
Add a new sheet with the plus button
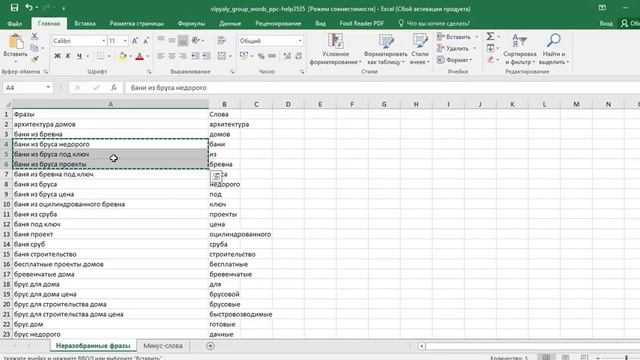[210, 346]
